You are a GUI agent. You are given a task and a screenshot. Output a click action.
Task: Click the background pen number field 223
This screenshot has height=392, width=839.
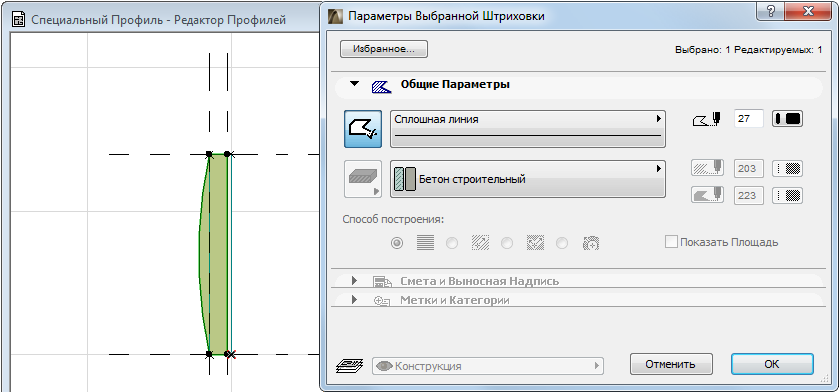(x=749, y=195)
